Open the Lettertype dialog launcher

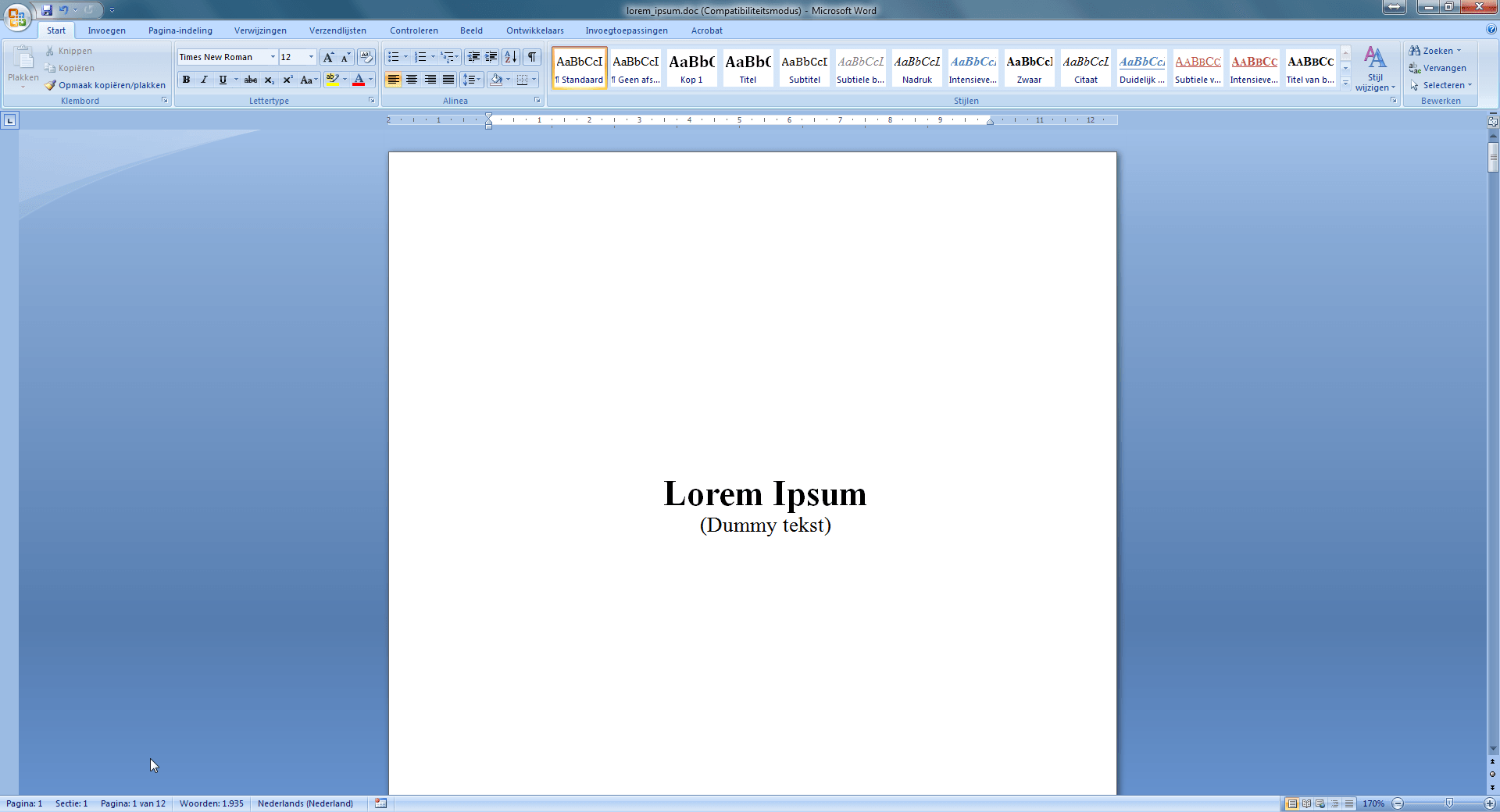click(371, 100)
